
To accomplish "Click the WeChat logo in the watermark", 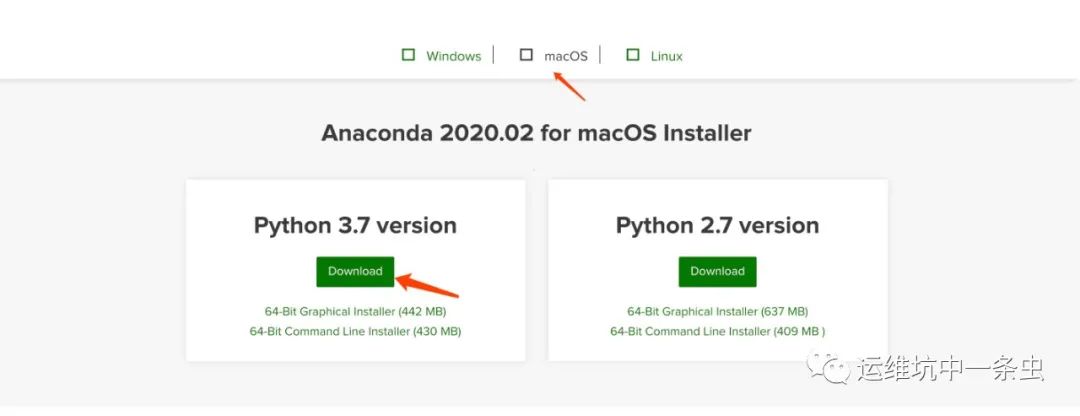I will click(x=829, y=368).
